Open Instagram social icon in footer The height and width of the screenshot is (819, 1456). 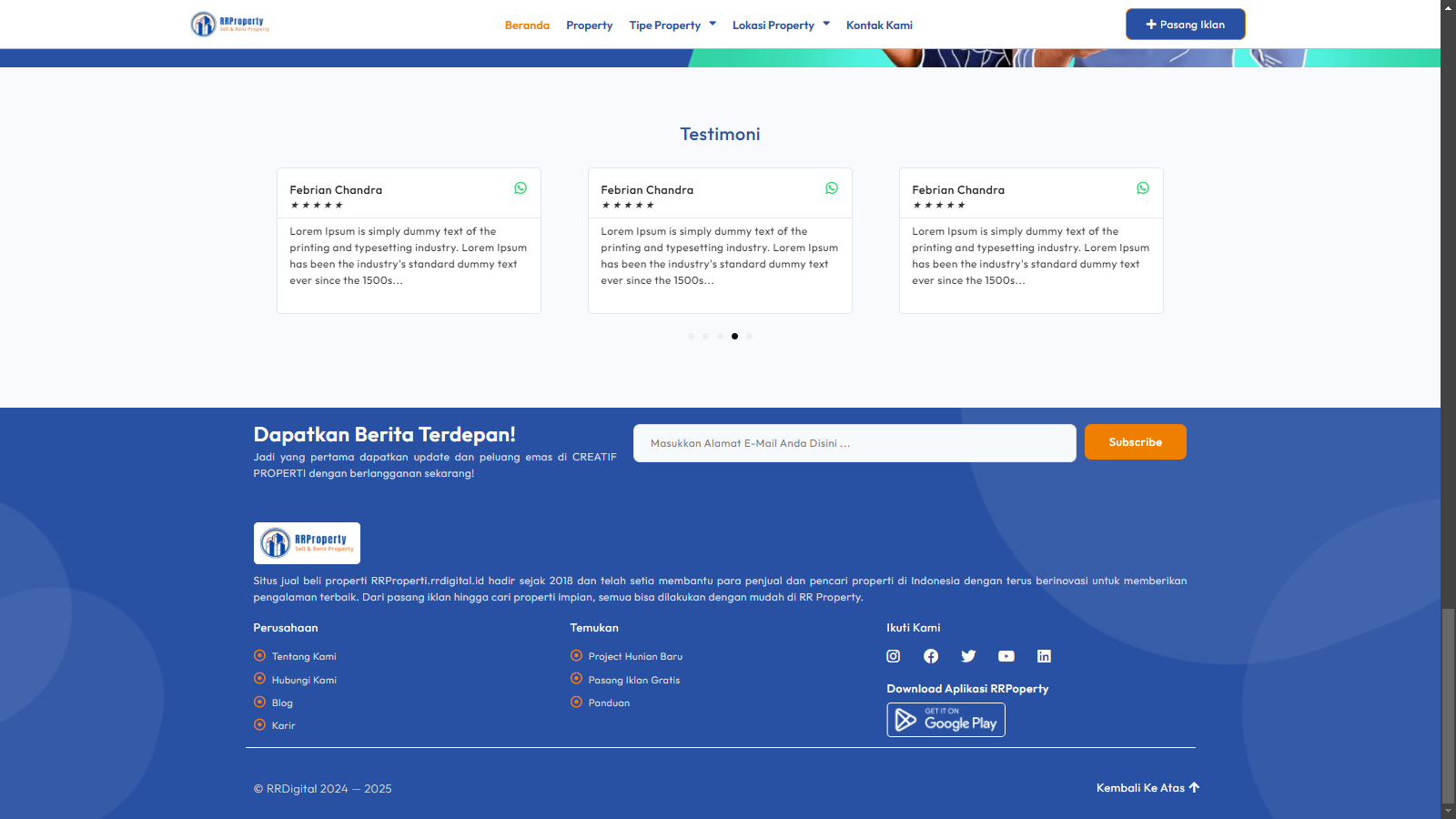coord(894,656)
